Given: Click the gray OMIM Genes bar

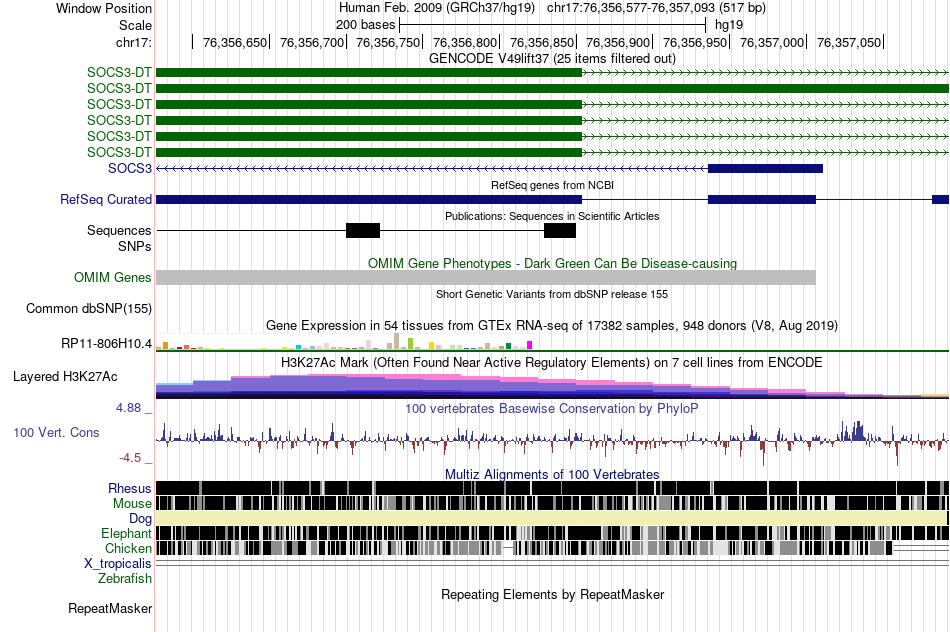Looking at the screenshot, I should [486, 278].
